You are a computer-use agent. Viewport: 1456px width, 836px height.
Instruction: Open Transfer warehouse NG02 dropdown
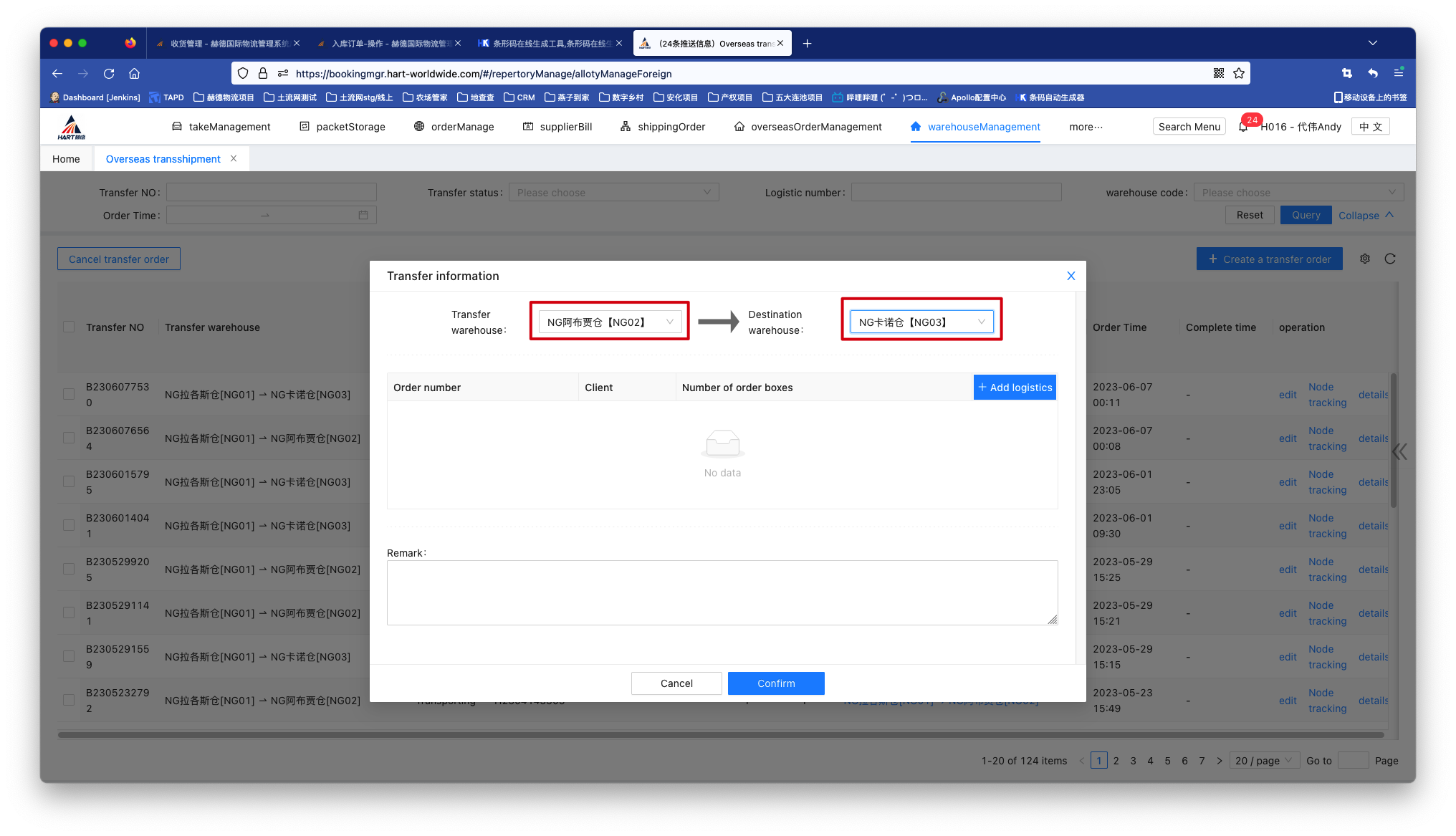[x=610, y=322]
